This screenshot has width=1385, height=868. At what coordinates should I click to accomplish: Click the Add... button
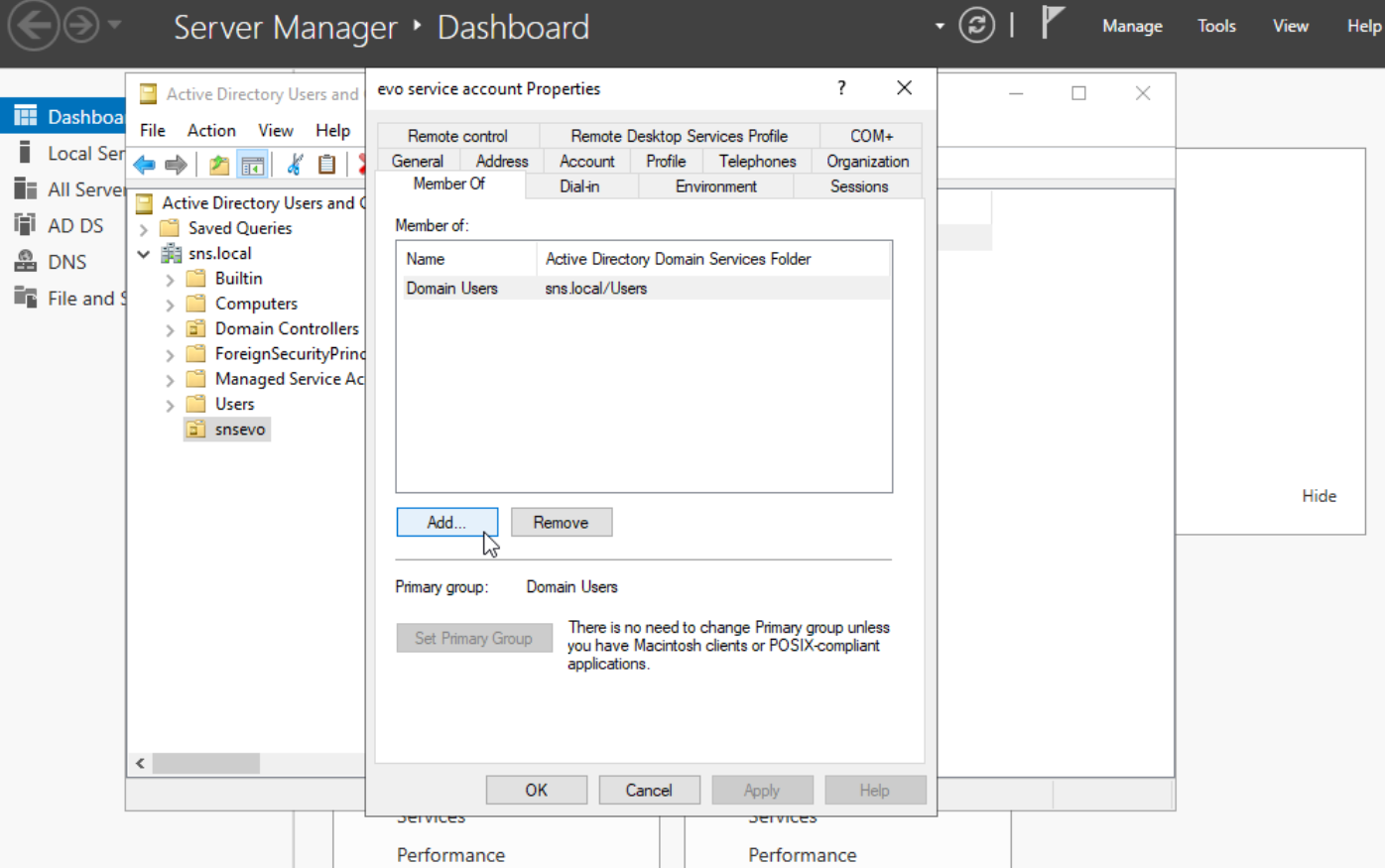click(447, 522)
